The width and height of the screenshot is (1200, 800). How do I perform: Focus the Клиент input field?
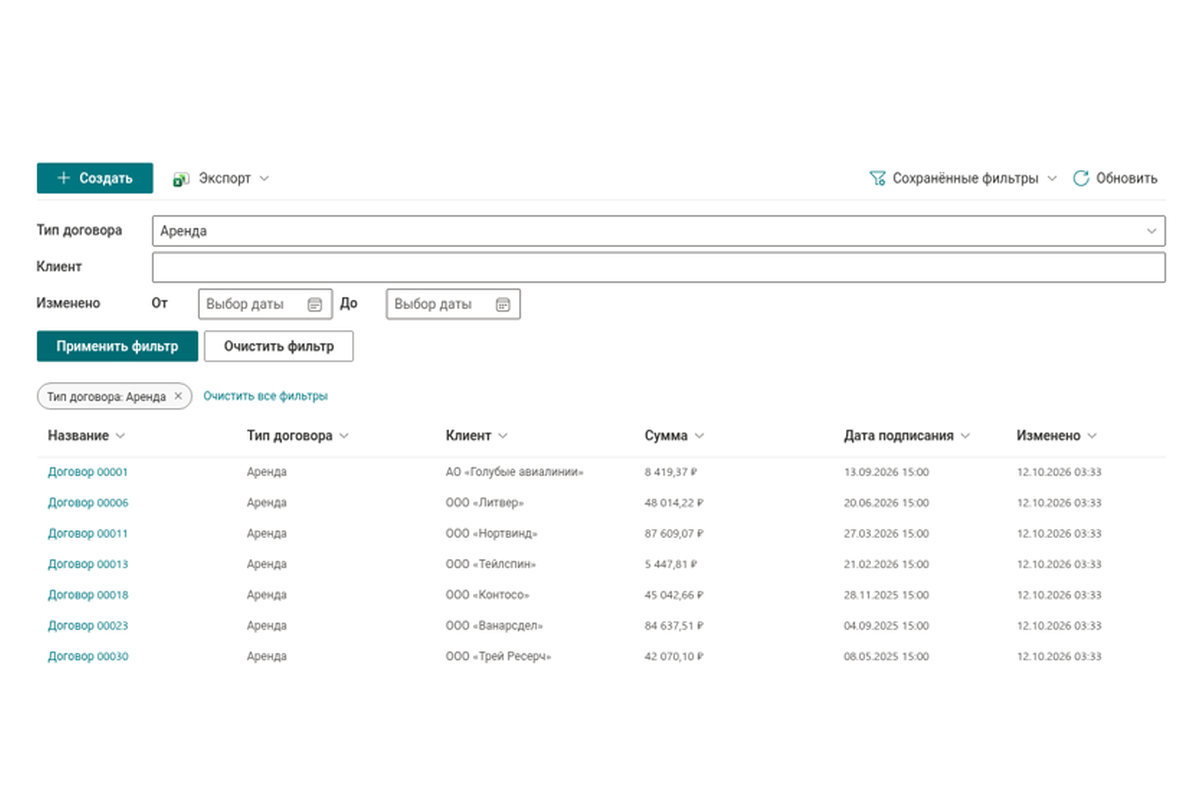[659, 268]
